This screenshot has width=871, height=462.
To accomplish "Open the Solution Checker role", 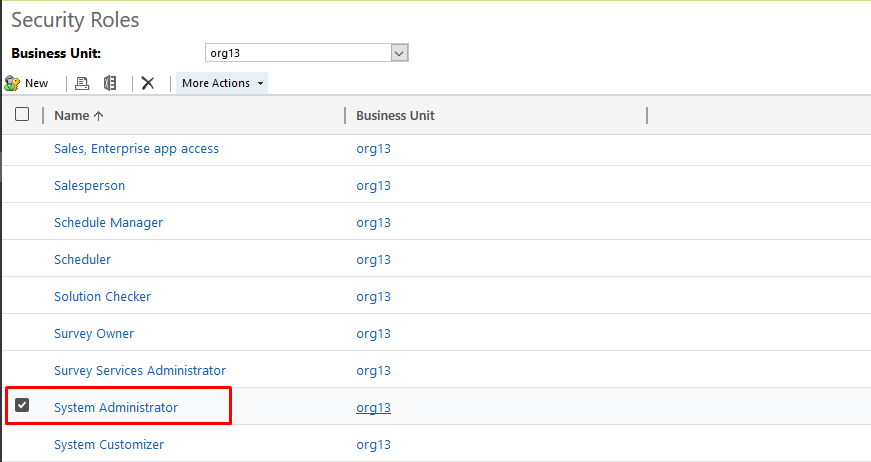I will (103, 297).
